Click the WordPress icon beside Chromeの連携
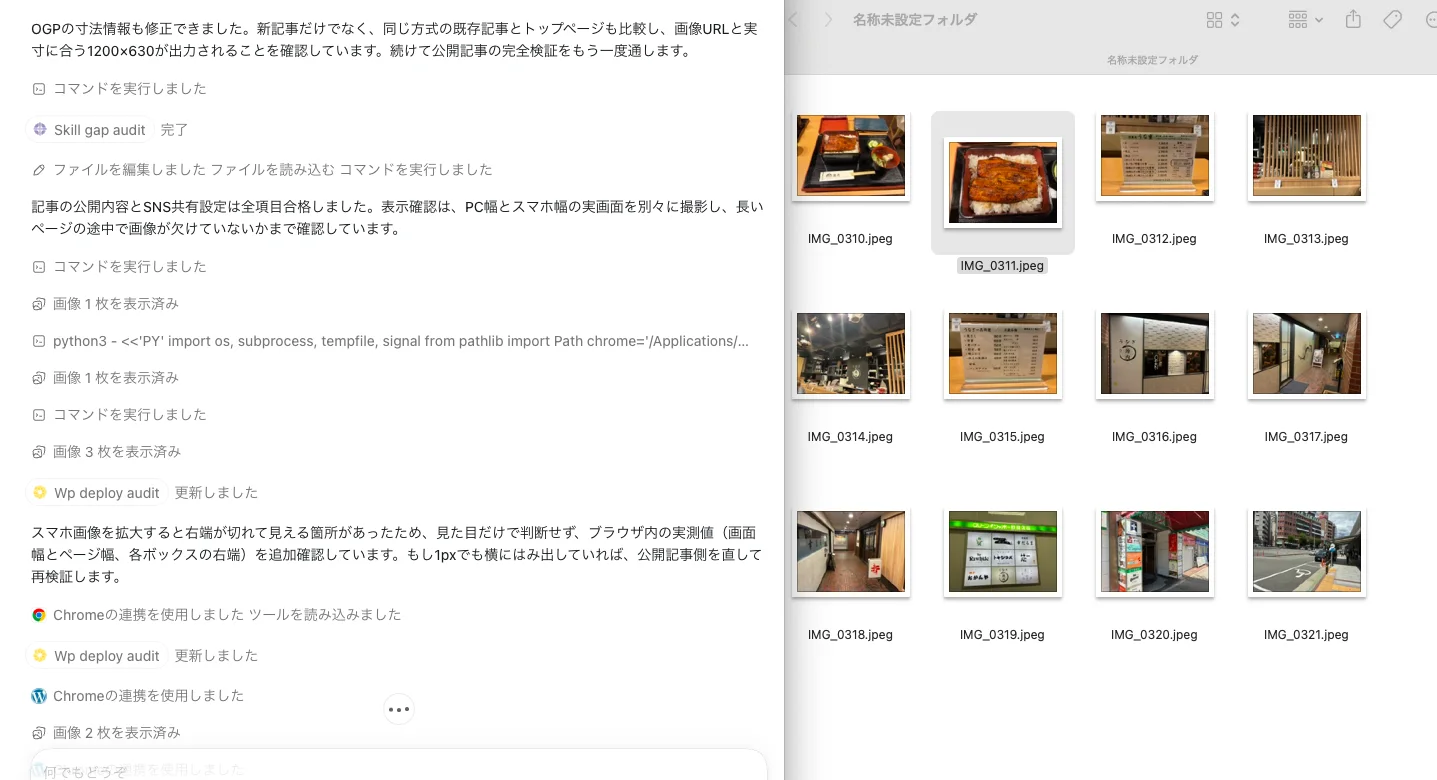Image resolution: width=1437 pixels, height=780 pixels. 39,696
